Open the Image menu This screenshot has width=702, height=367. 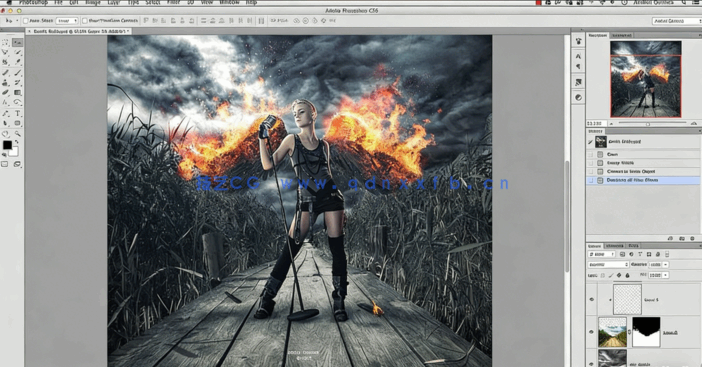click(93, 2)
